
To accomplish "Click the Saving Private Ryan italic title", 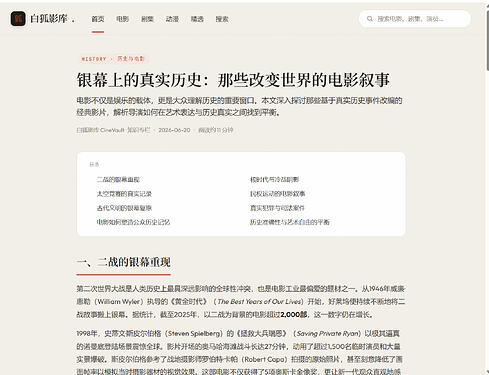I will [x=328, y=333].
